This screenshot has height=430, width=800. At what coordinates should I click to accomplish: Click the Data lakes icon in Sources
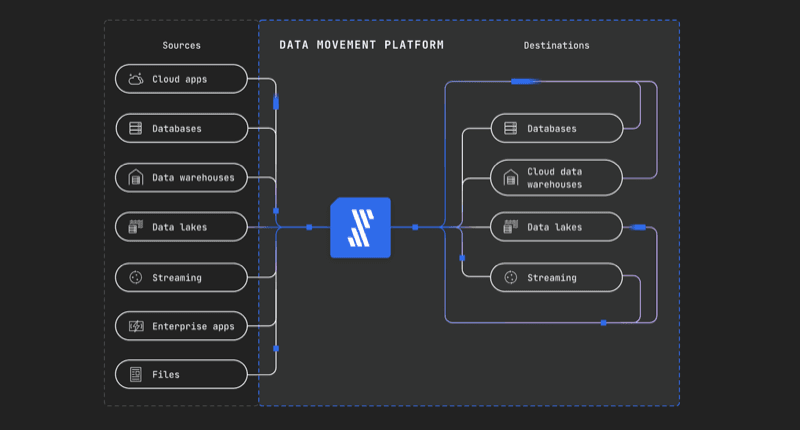click(x=135, y=227)
